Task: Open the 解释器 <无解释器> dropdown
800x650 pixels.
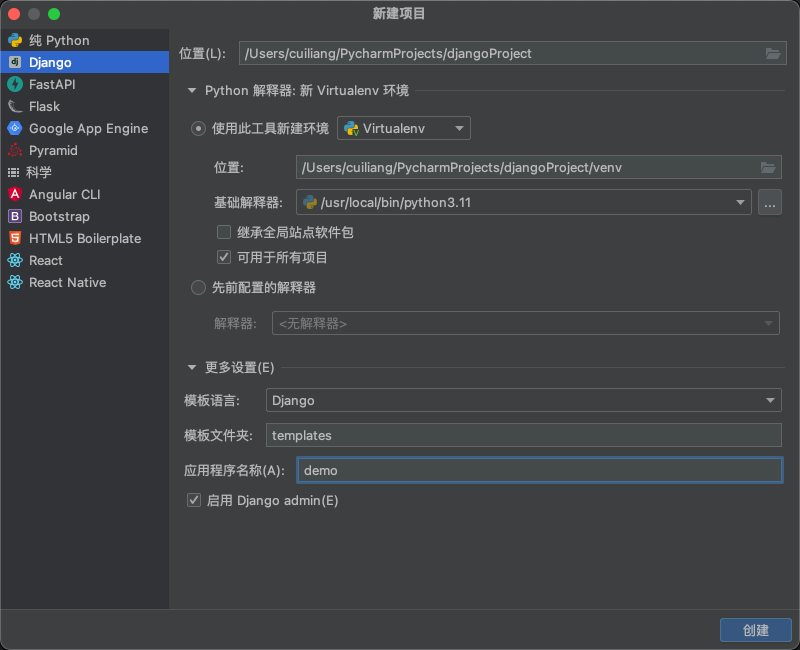Action: pos(526,323)
